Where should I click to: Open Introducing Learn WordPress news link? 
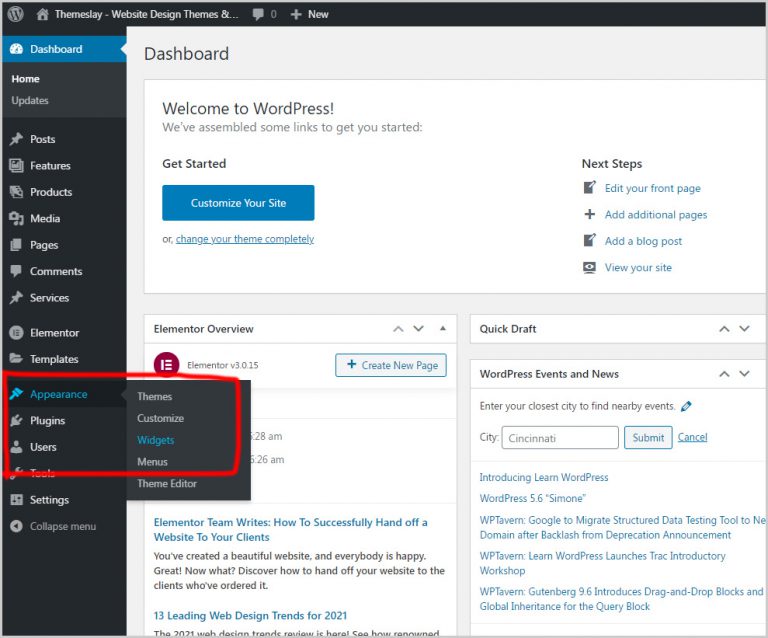pyautogui.click(x=544, y=477)
